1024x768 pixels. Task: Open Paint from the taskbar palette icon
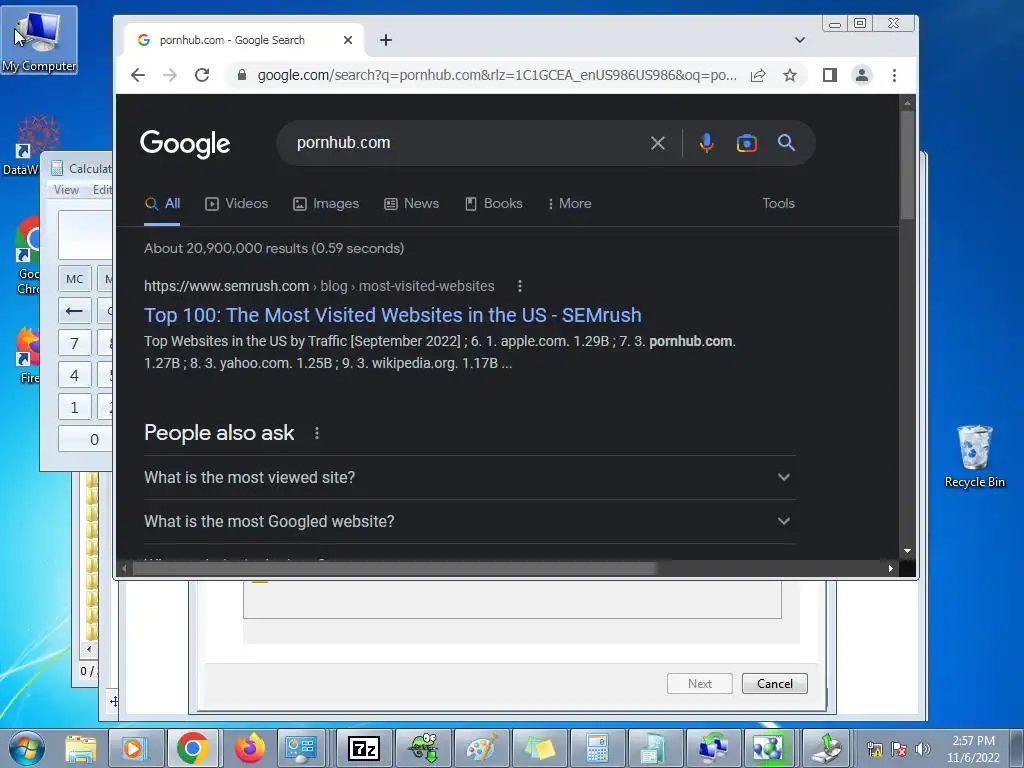tap(481, 748)
